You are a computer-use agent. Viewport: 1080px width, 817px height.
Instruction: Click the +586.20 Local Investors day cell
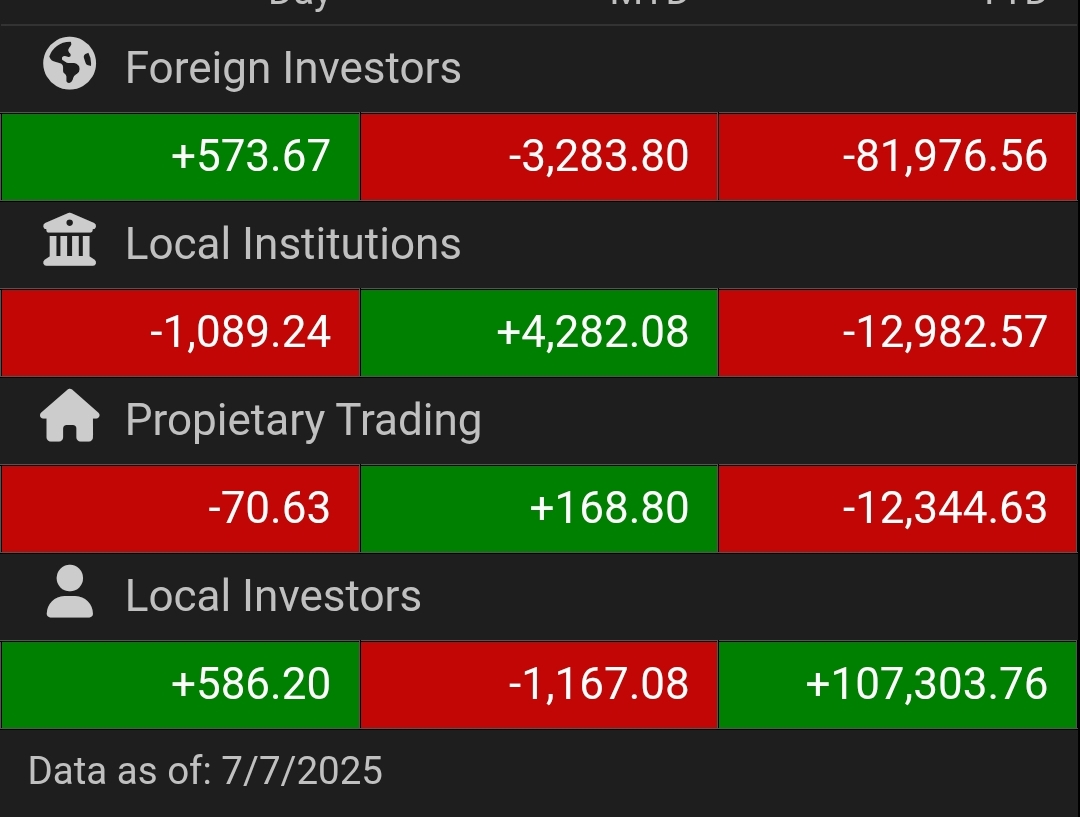180,685
